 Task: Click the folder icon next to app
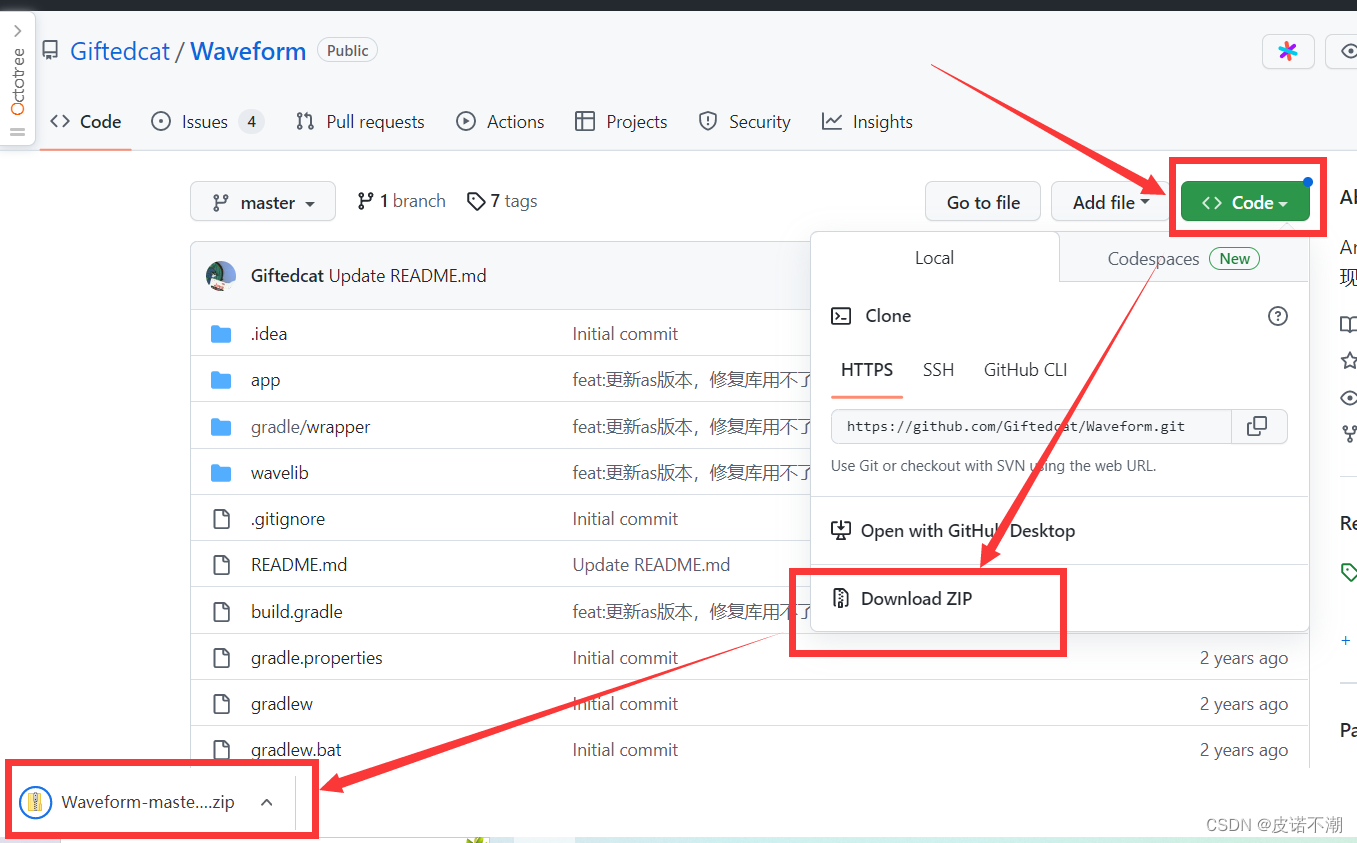pyautogui.click(x=221, y=380)
